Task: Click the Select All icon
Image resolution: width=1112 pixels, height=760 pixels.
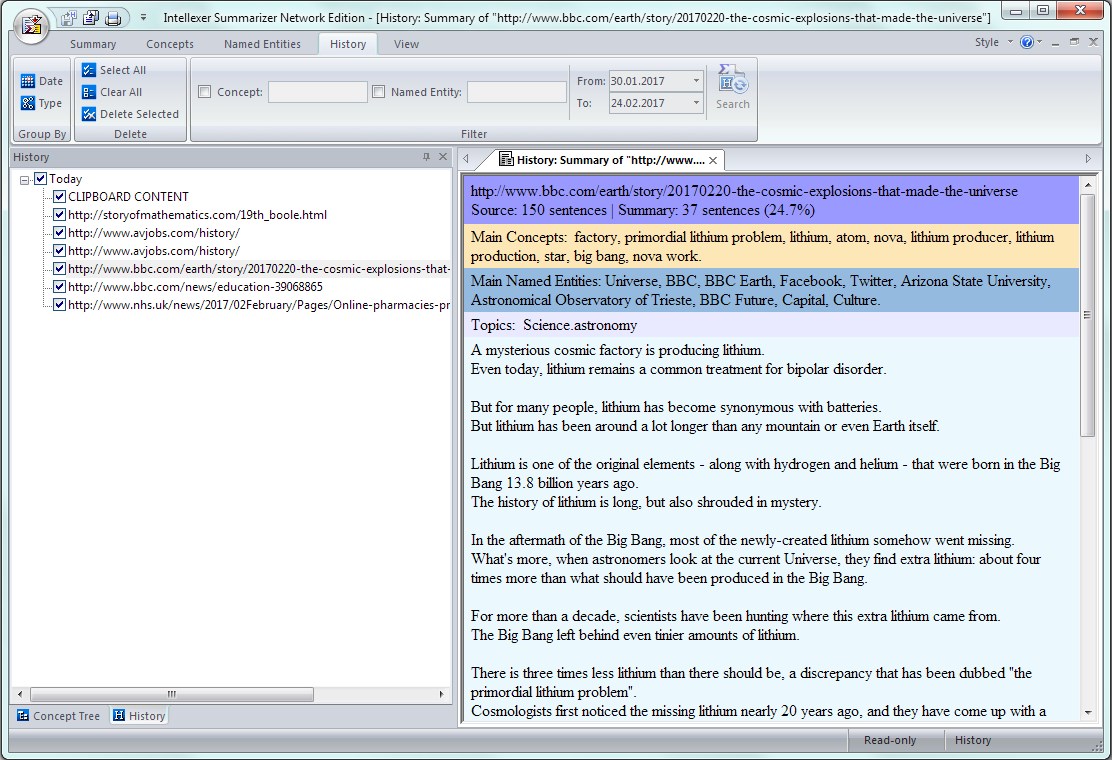Action: click(89, 69)
